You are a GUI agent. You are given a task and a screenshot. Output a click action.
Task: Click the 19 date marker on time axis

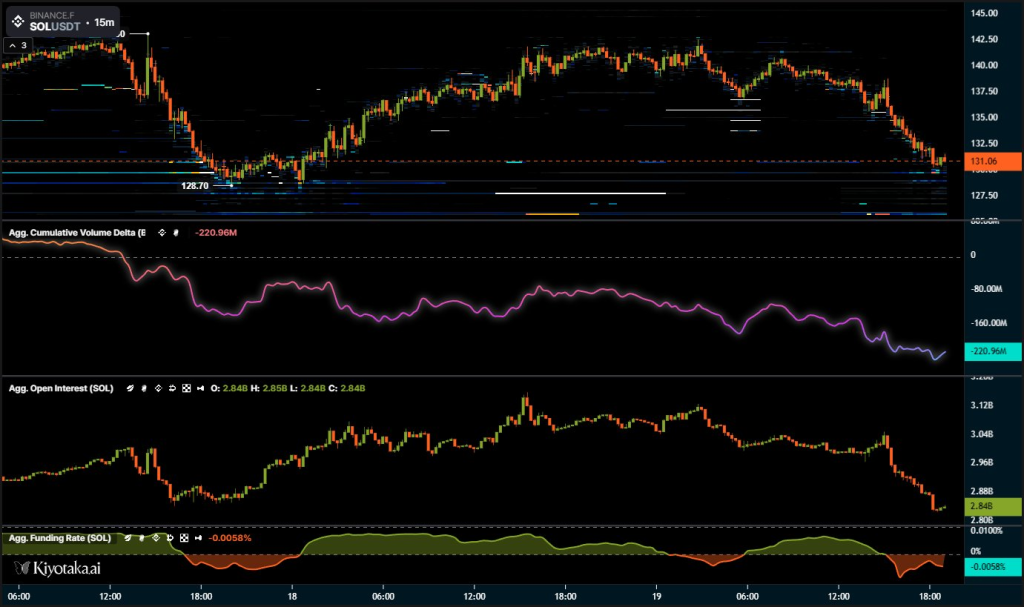(656, 596)
